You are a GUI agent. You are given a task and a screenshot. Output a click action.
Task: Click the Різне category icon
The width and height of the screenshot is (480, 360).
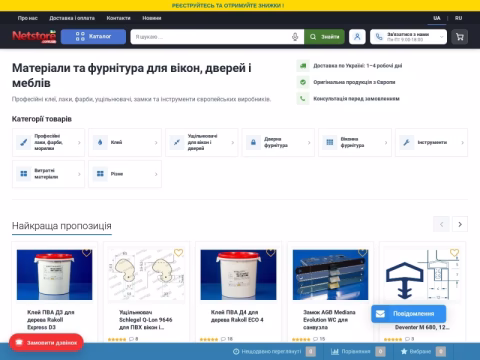100,174
